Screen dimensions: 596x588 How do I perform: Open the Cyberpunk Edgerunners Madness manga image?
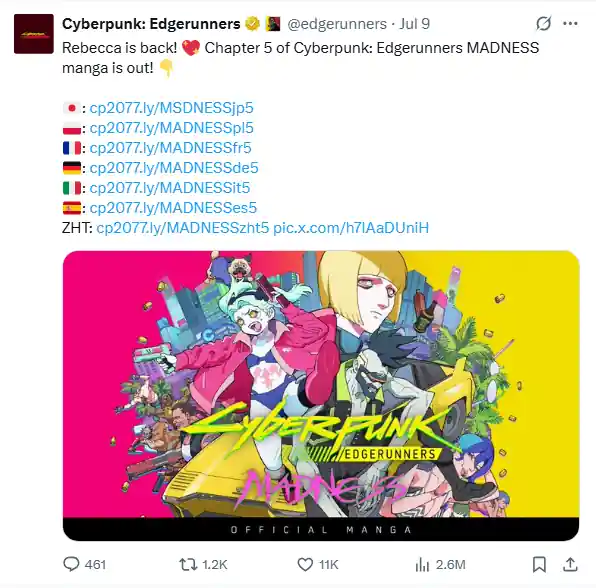point(321,395)
